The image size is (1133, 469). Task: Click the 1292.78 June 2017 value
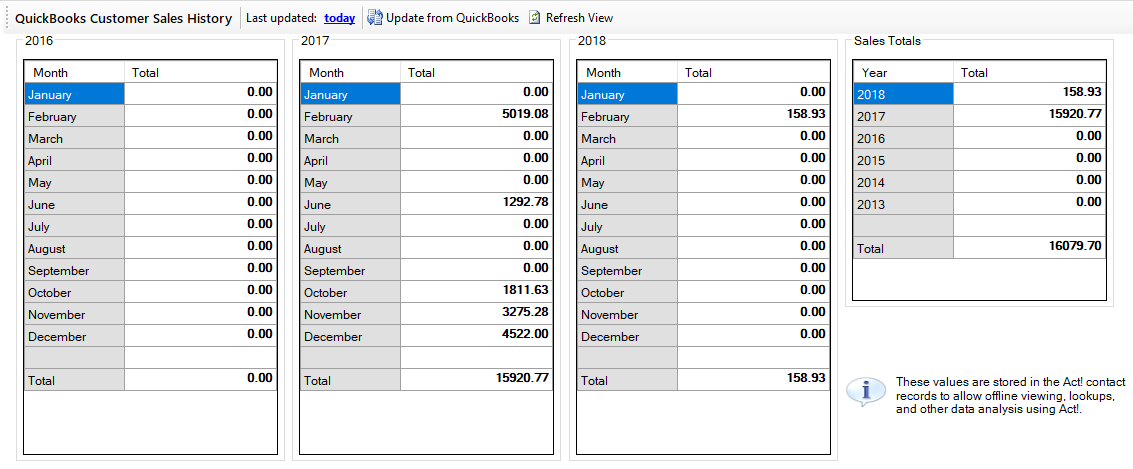click(x=525, y=202)
